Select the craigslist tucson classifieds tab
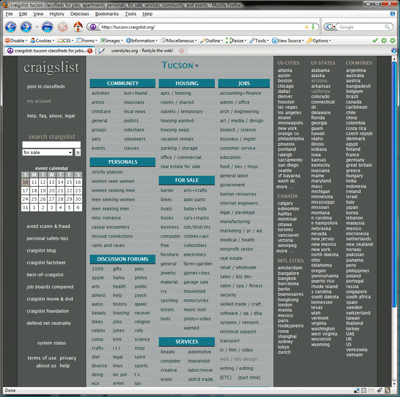The height and width of the screenshot is (397, 400). (50, 51)
